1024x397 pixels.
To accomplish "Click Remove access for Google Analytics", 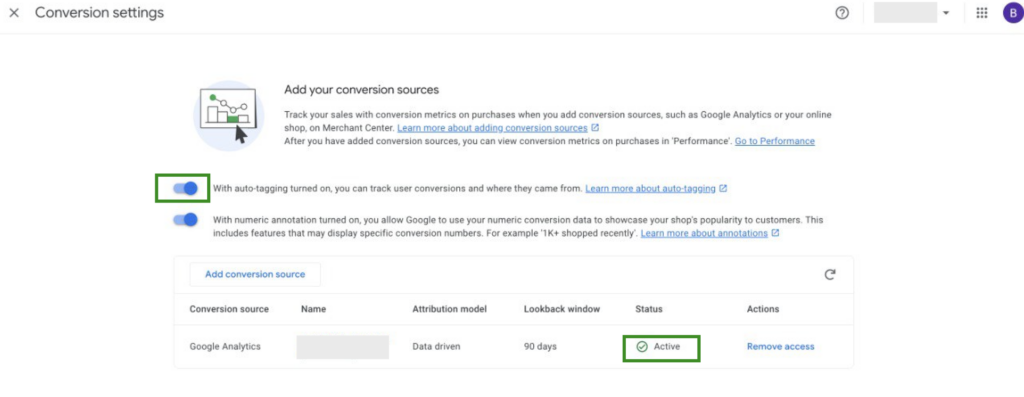I will click(x=780, y=347).
